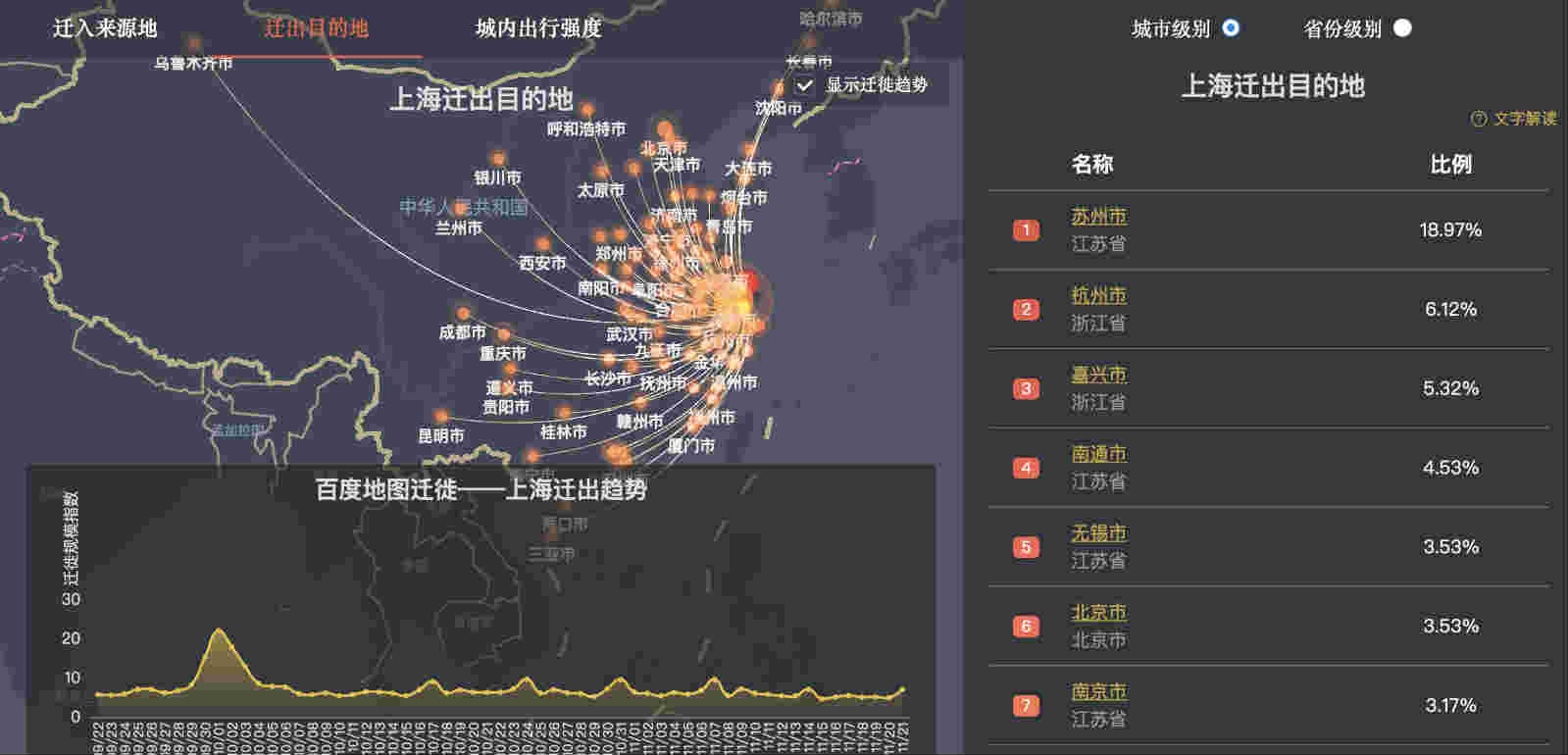Select the 迁出目的地 tab
This screenshot has width=1568, height=755.
point(316,27)
